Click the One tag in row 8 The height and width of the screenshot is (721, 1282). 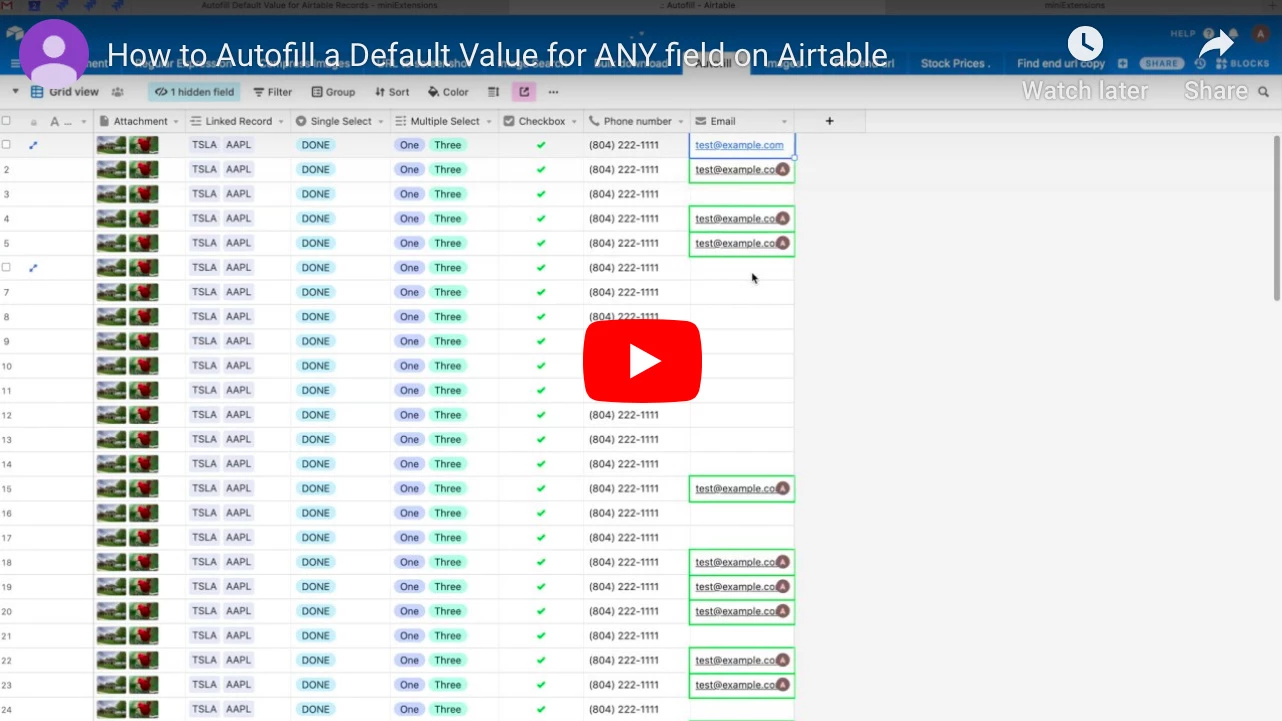coord(409,317)
